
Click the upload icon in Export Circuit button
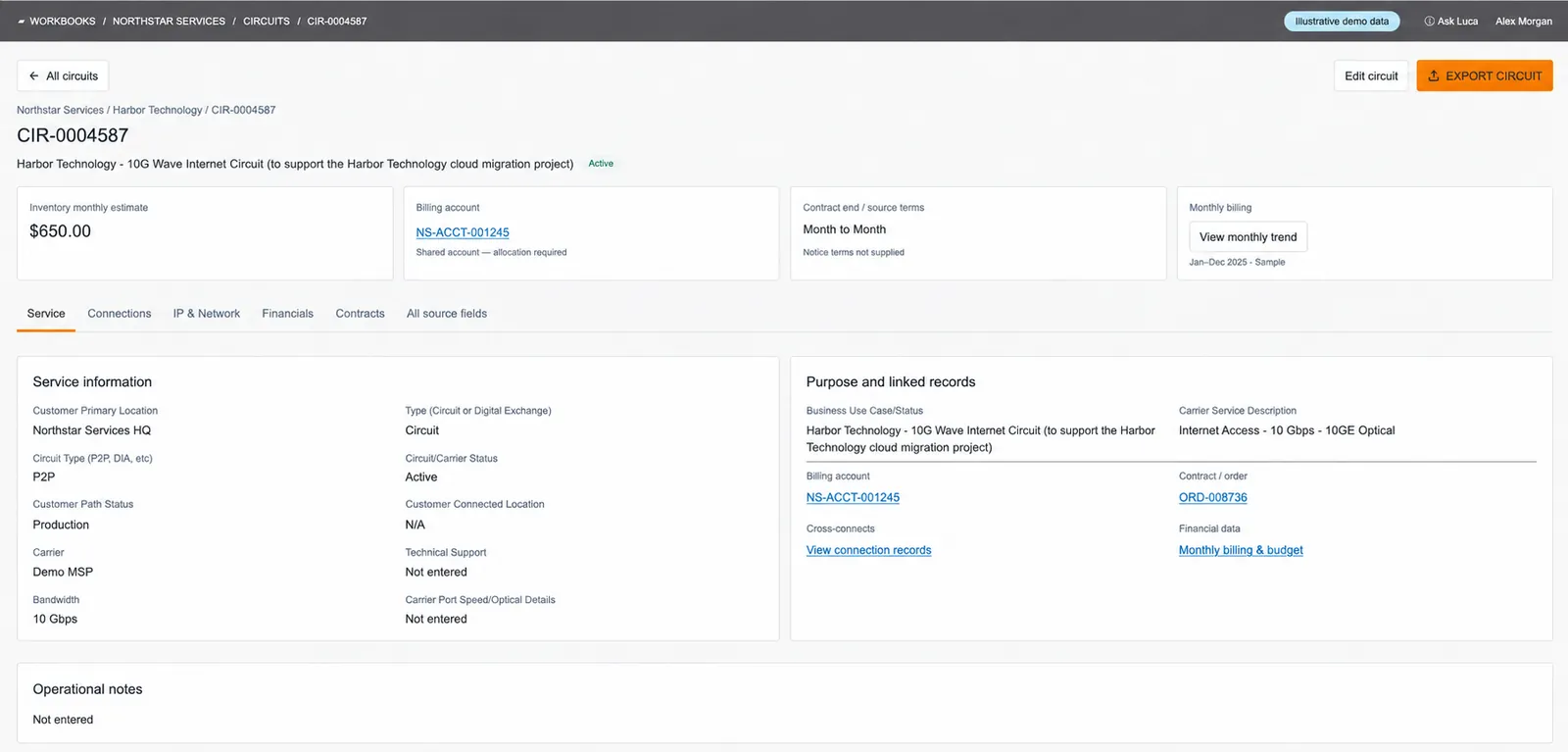1434,75
